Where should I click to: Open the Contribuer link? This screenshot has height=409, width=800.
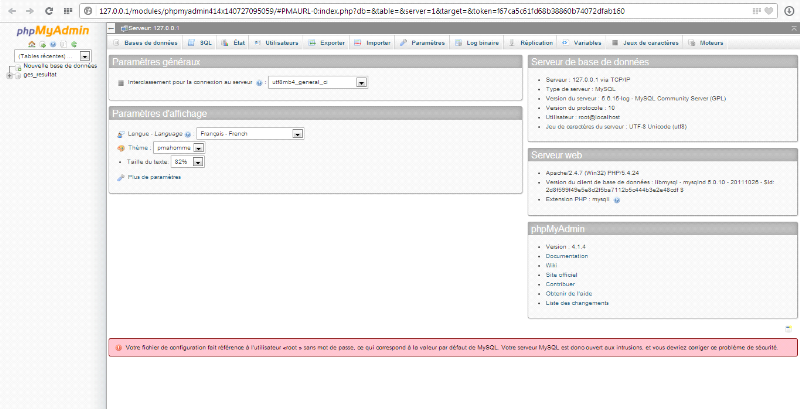coord(560,284)
